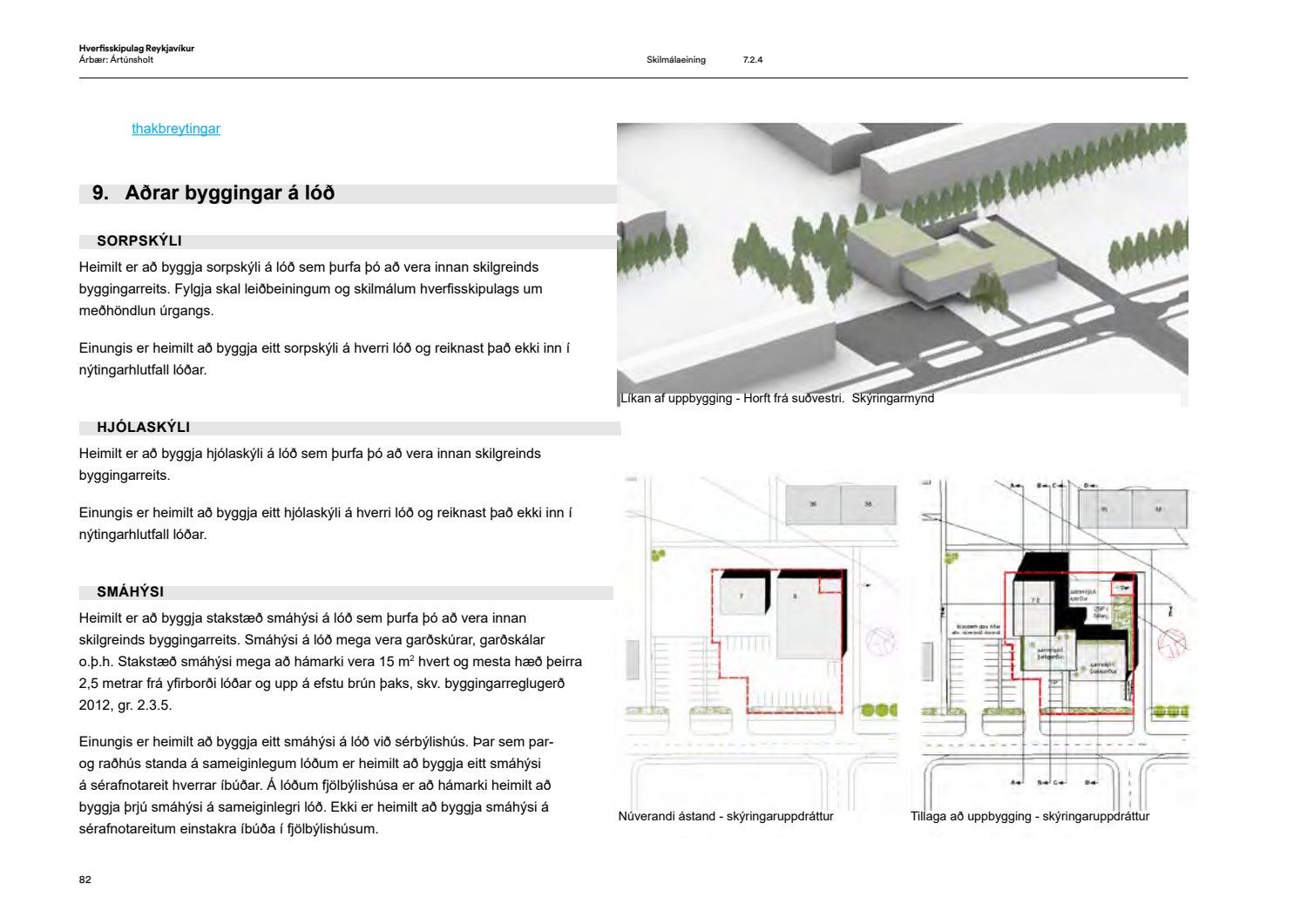The width and height of the screenshot is (1307, 924).
Task: Click the page number 82
Action: tap(85, 880)
